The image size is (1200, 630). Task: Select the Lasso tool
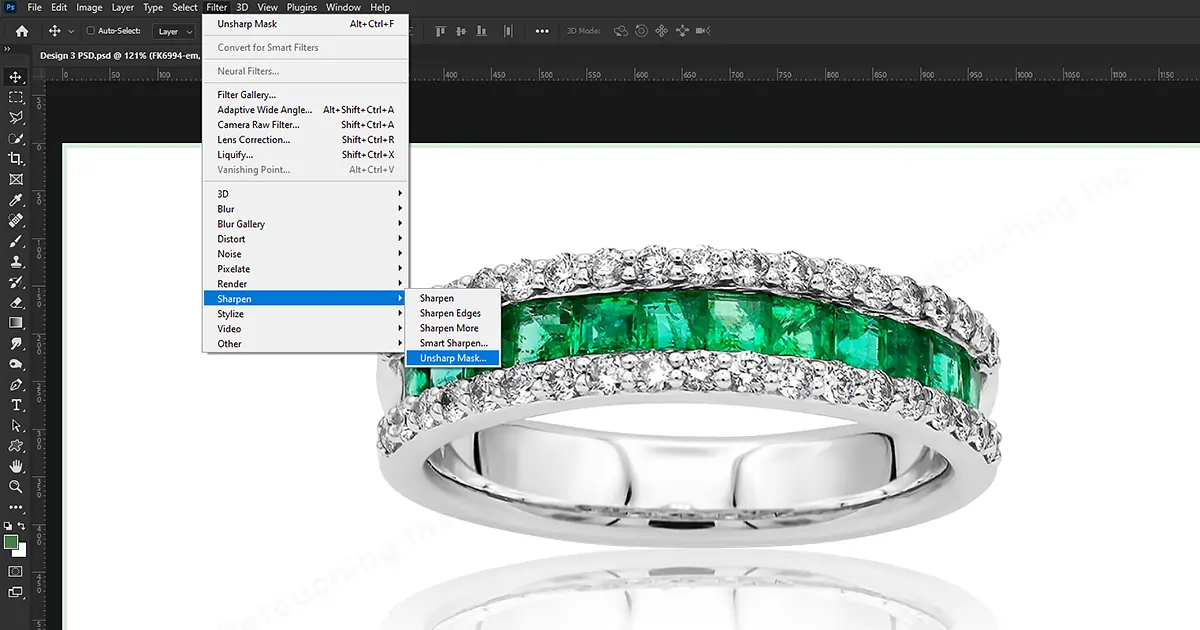(x=15, y=117)
